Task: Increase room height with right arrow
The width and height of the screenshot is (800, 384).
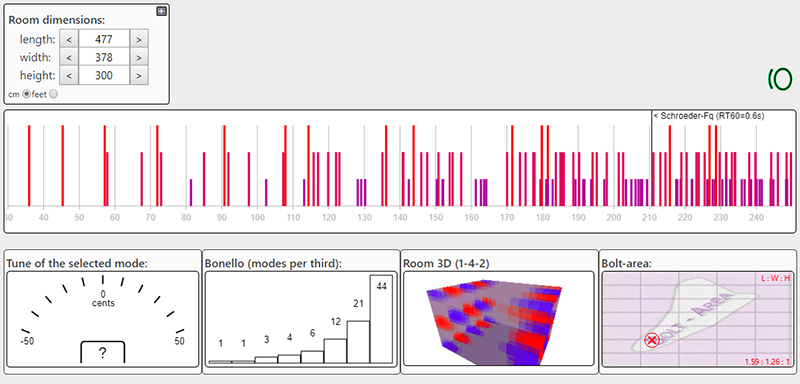Action: tap(139, 75)
